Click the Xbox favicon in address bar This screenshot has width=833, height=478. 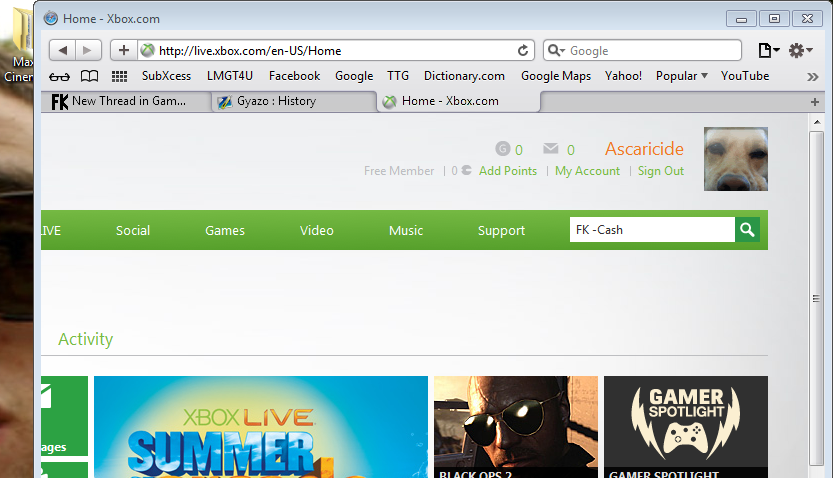(148, 50)
